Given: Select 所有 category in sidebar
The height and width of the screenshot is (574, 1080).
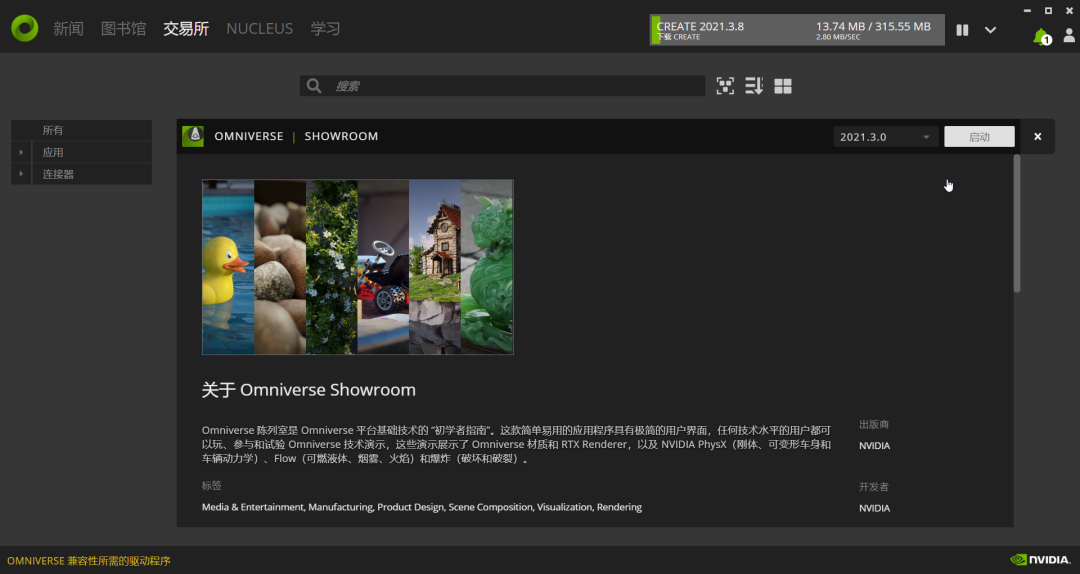Looking at the screenshot, I should tap(81, 130).
